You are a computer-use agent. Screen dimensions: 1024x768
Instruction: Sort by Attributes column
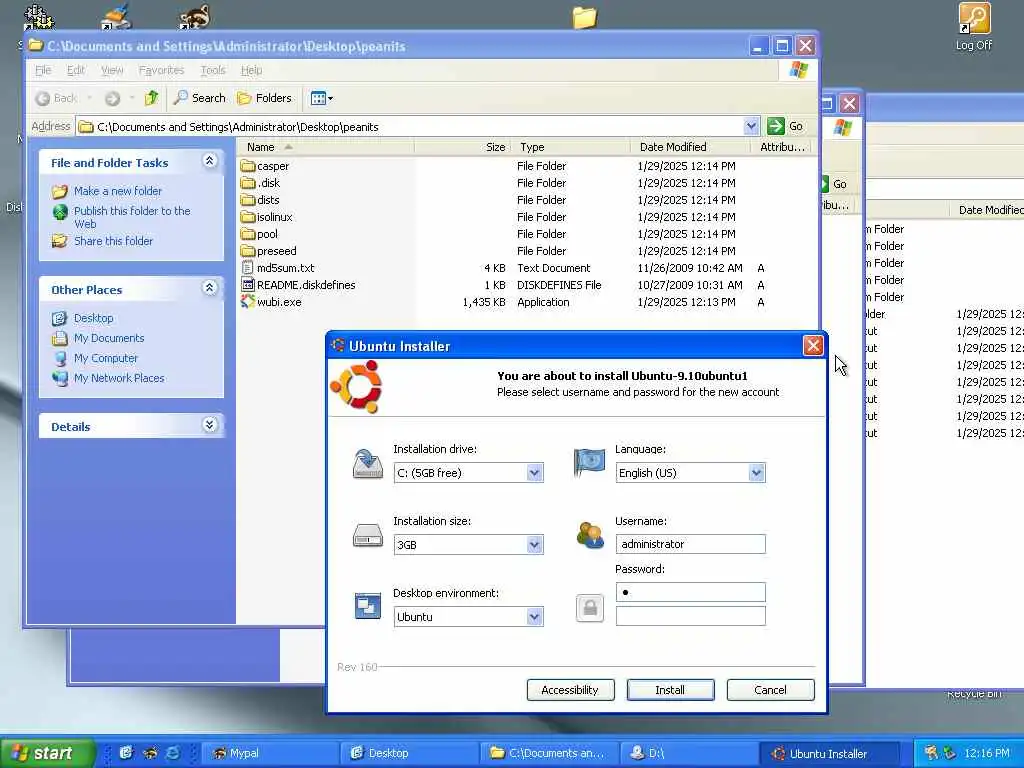[x=782, y=147]
